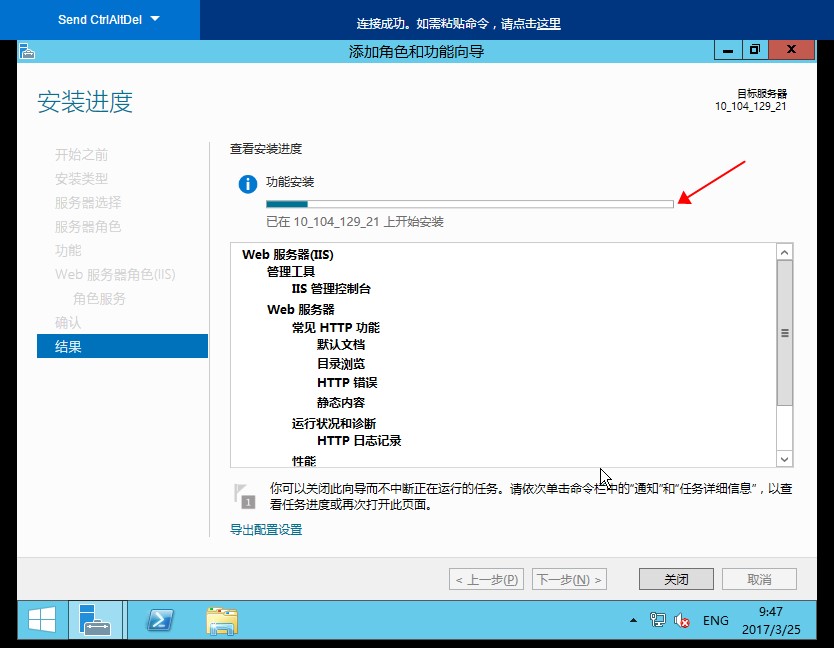Click the 功能安装 status label

point(290,182)
